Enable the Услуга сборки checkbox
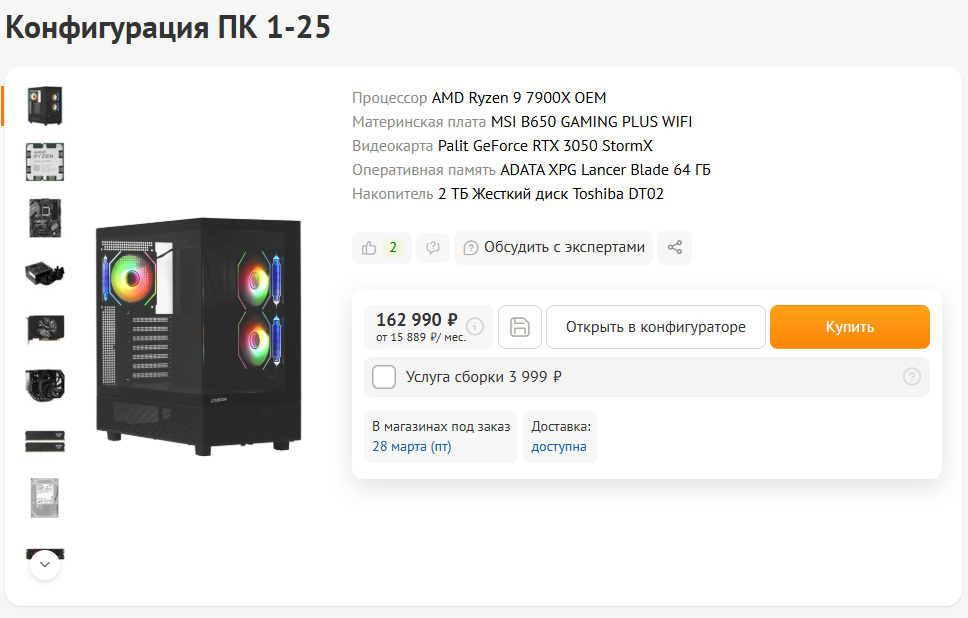Viewport: 968px width, 618px height. (384, 377)
